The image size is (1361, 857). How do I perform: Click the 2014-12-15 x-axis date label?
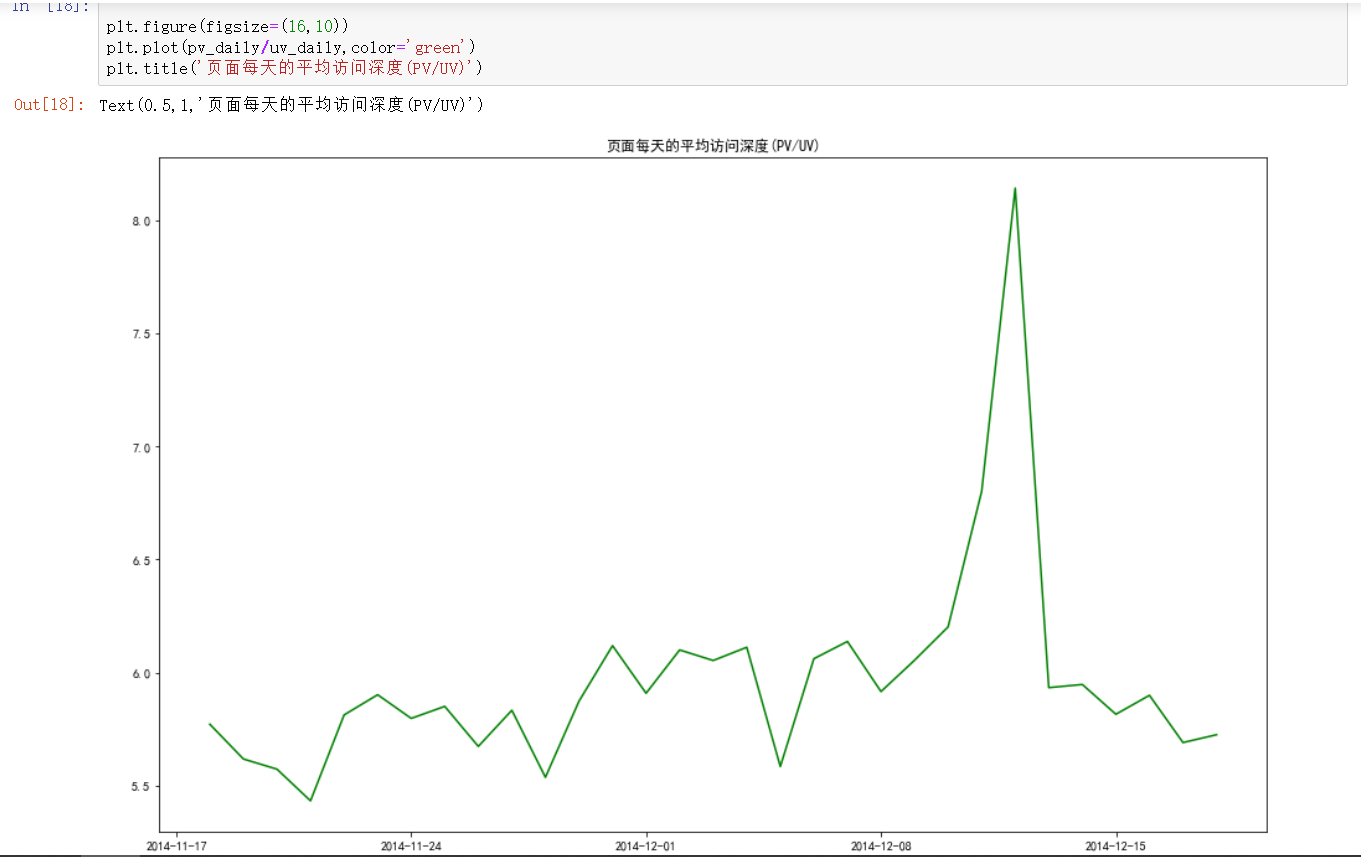point(1116,846)
